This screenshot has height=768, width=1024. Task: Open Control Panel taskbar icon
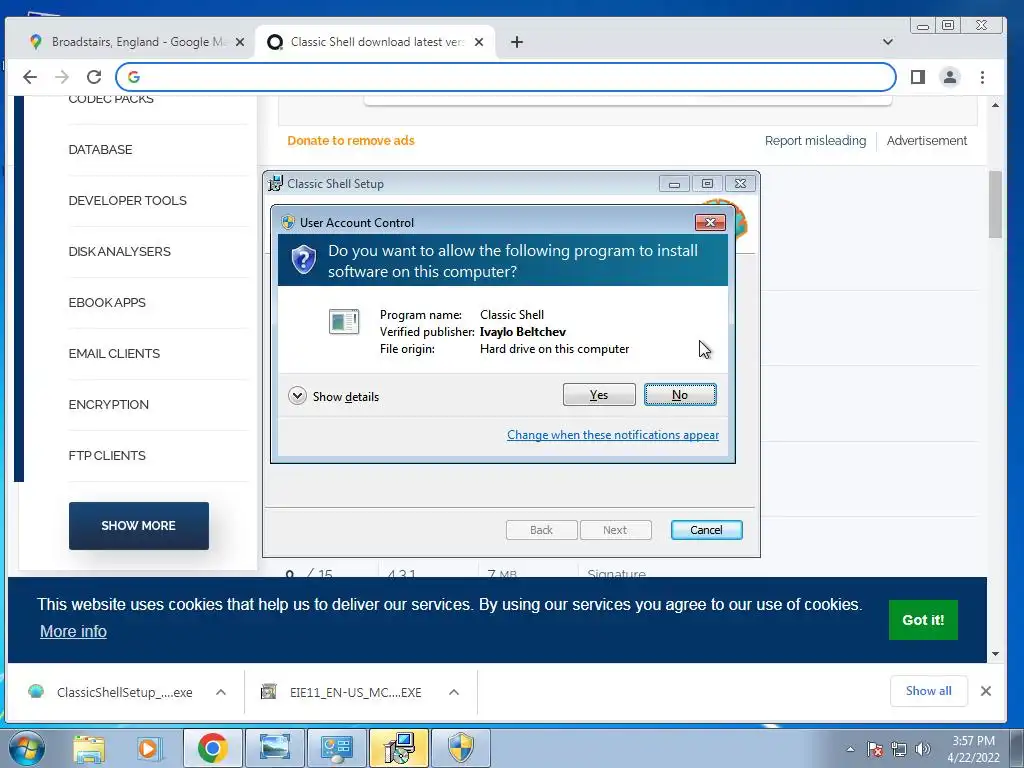tap(336, 748)
